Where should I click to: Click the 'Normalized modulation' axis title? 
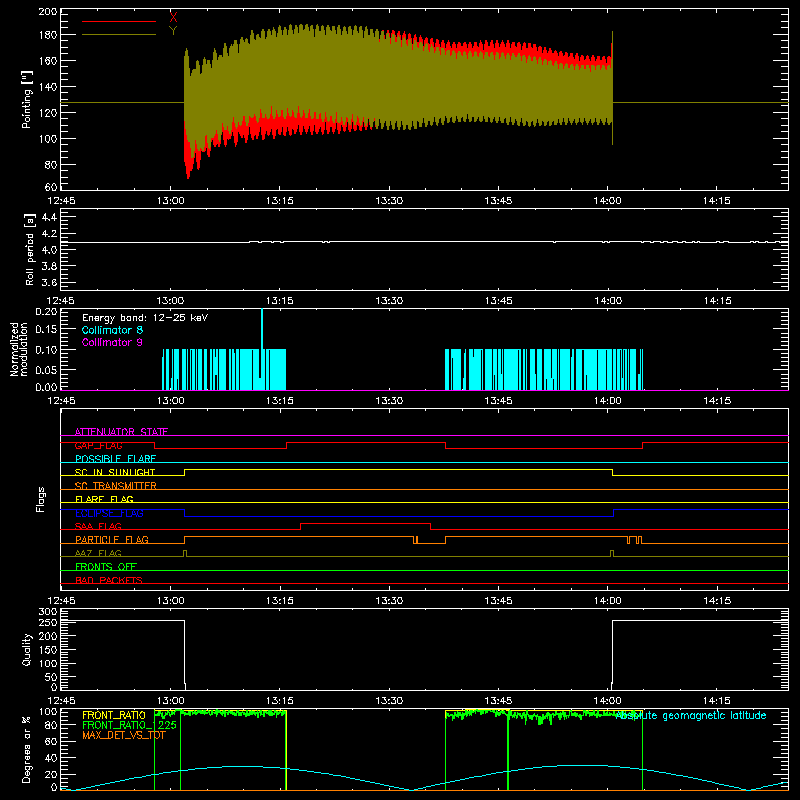[19, 349]
